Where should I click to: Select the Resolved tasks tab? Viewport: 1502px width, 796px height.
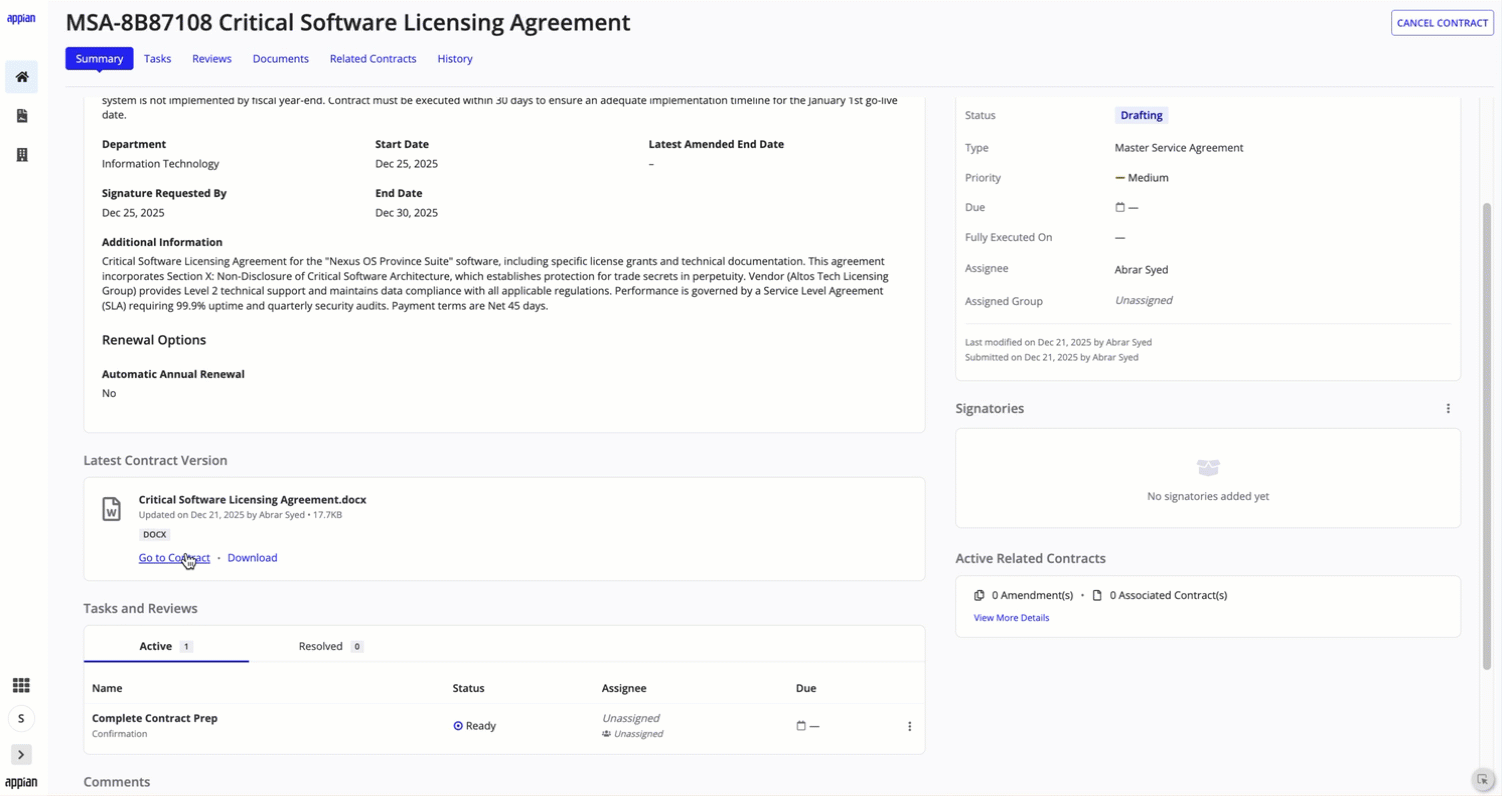click(x=331, y=646)
